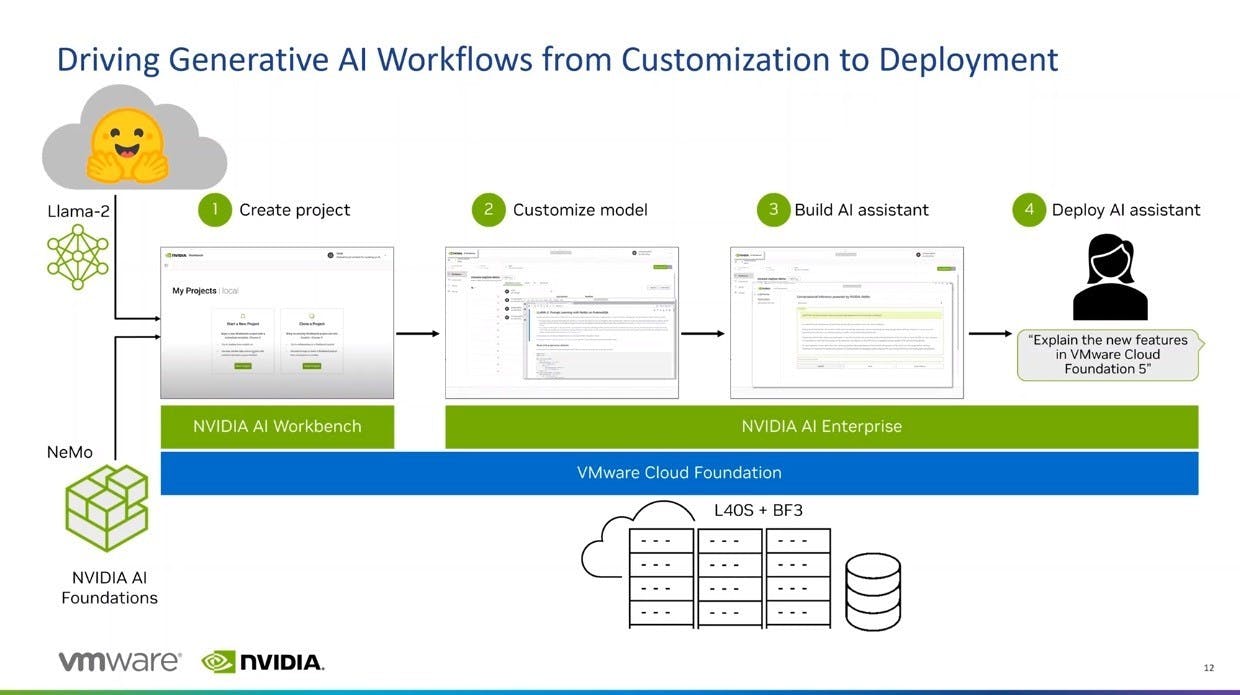Image resolution: width=1240 pixels, height=695 pixels.
Task: Click the 'Clone a Project' card title
Action: coord(312,324)
